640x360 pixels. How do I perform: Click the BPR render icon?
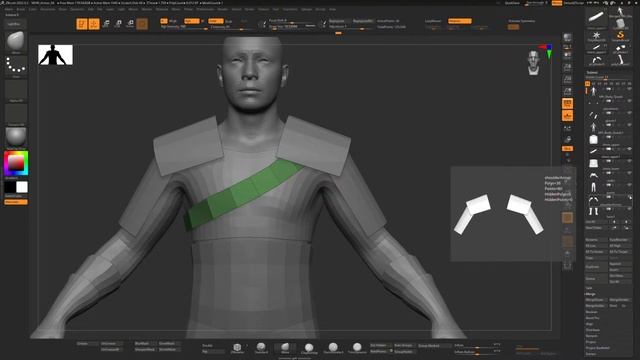point(567,38)
